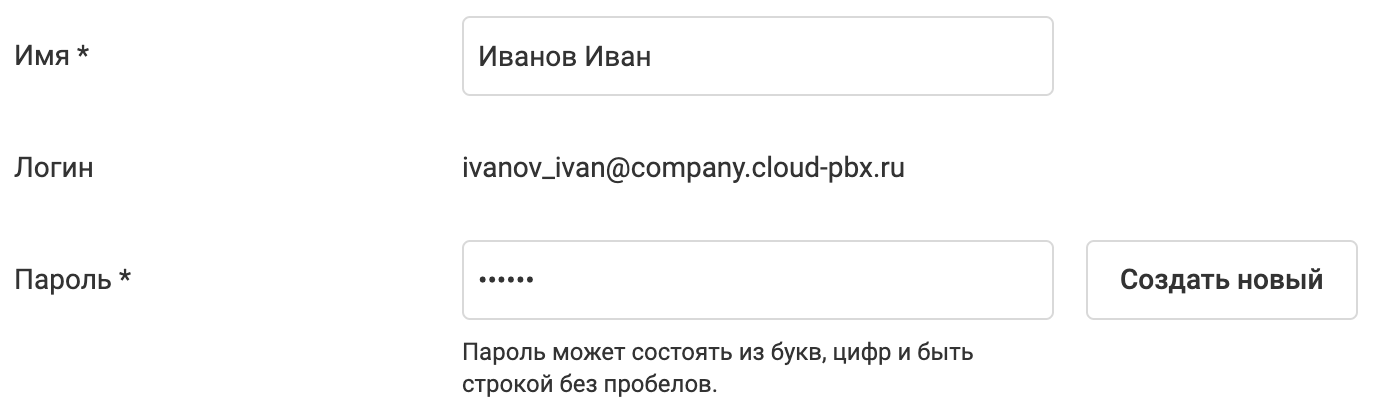This screenshot has width=1398, height=416.
Task: Click the required asterisk next to Пароль
Action: [125, 278]
